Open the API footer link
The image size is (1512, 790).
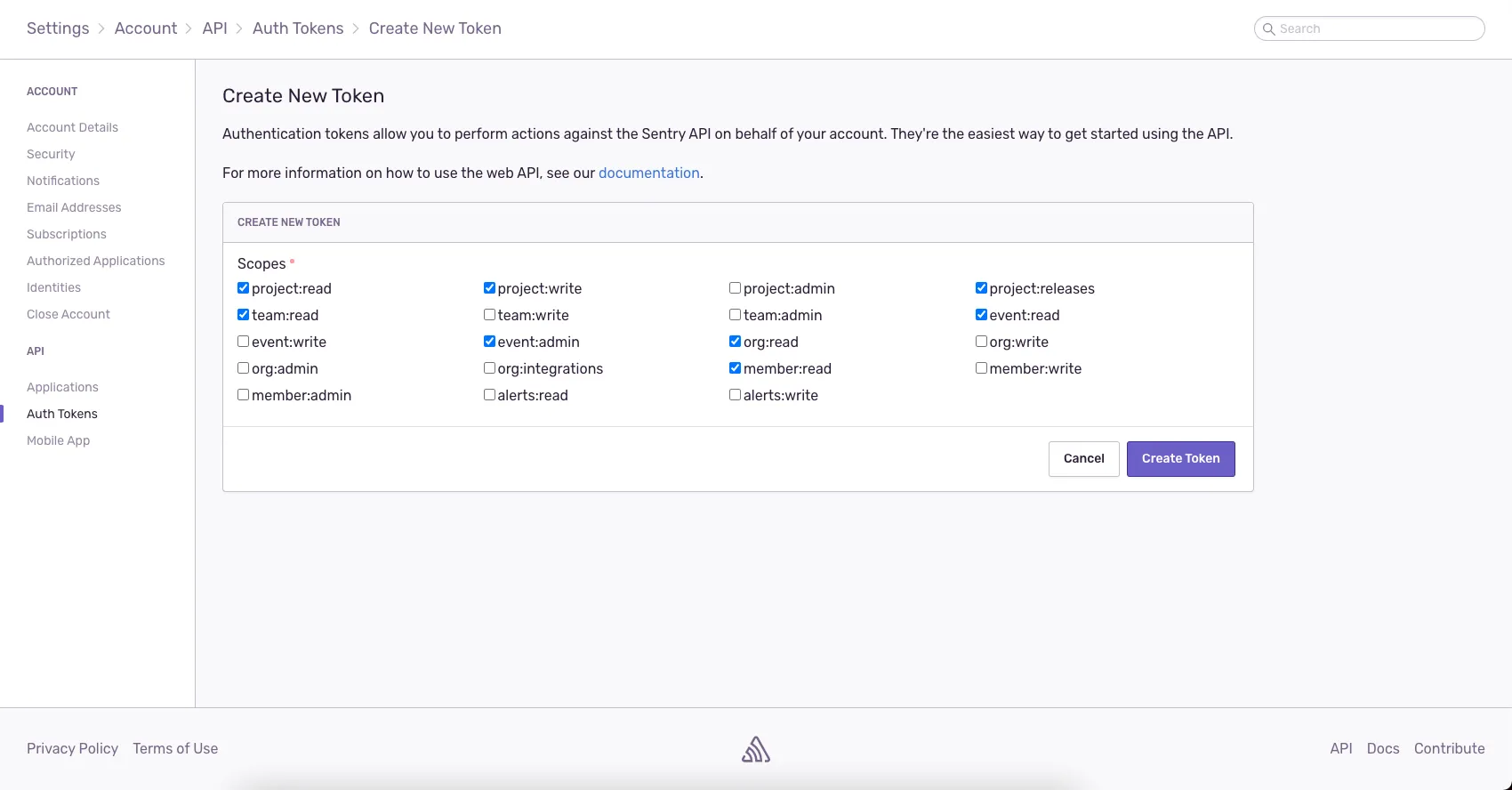click(x=1341, y=748)
